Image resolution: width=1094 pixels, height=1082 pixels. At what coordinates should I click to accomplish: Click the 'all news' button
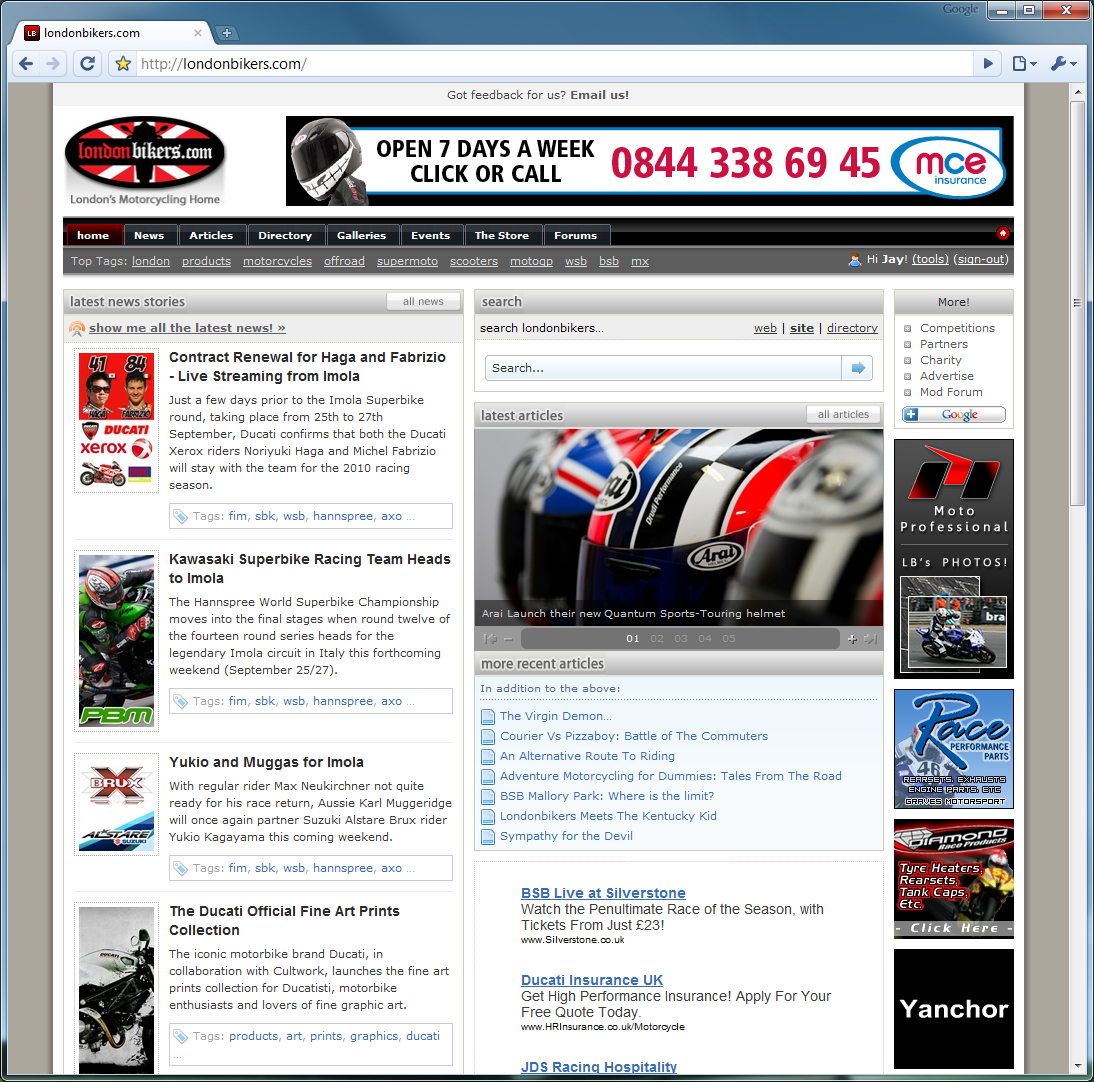[423, 302]
